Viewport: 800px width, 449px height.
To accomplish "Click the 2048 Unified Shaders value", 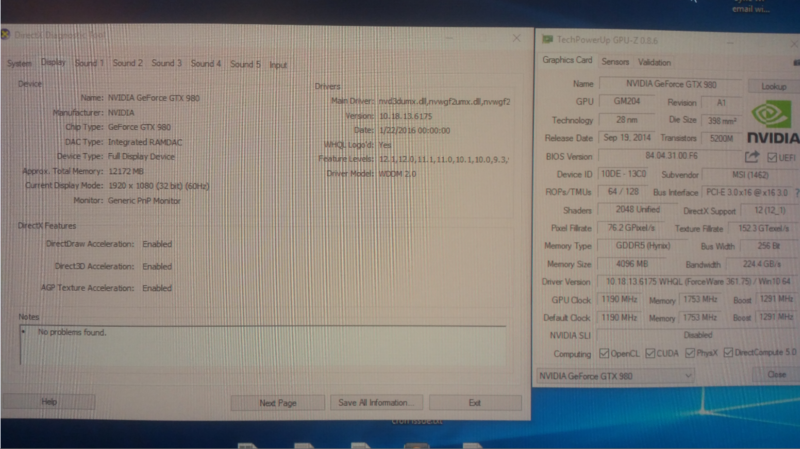I will [x=637, y=210].
